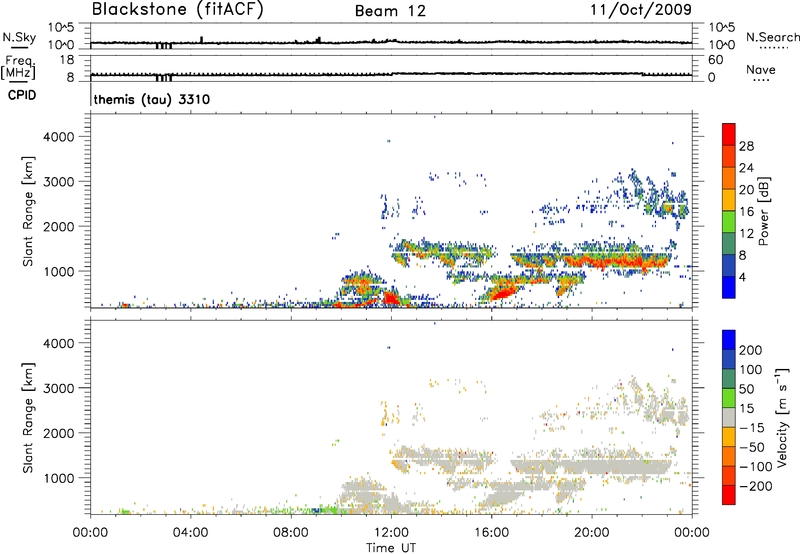Click the power panel Slant Range label

[28, 211]
